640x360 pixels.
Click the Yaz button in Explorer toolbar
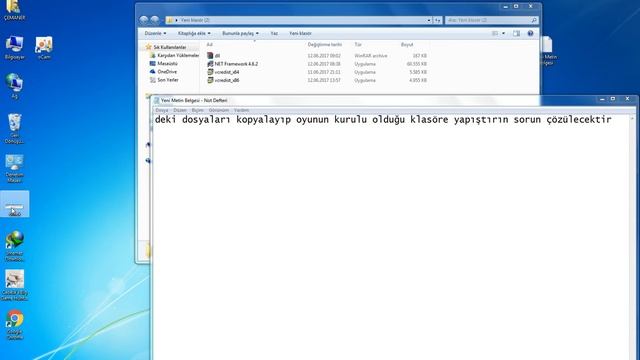[274, 33]
